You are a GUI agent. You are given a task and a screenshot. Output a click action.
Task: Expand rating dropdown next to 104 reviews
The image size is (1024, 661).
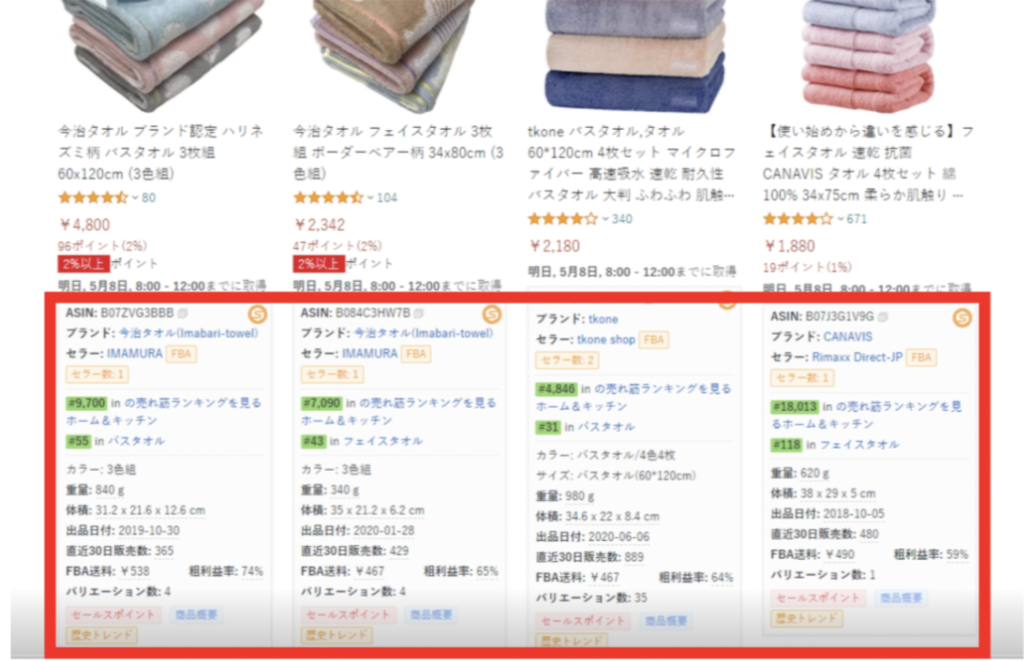370,198
